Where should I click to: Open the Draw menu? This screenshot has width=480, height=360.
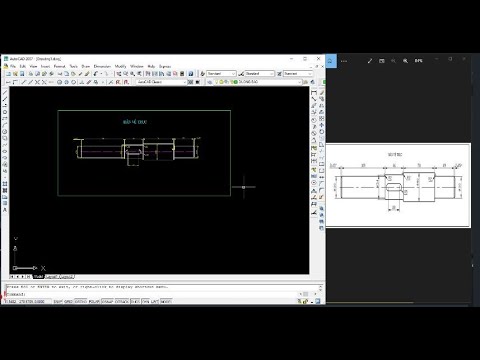(86, 66)
